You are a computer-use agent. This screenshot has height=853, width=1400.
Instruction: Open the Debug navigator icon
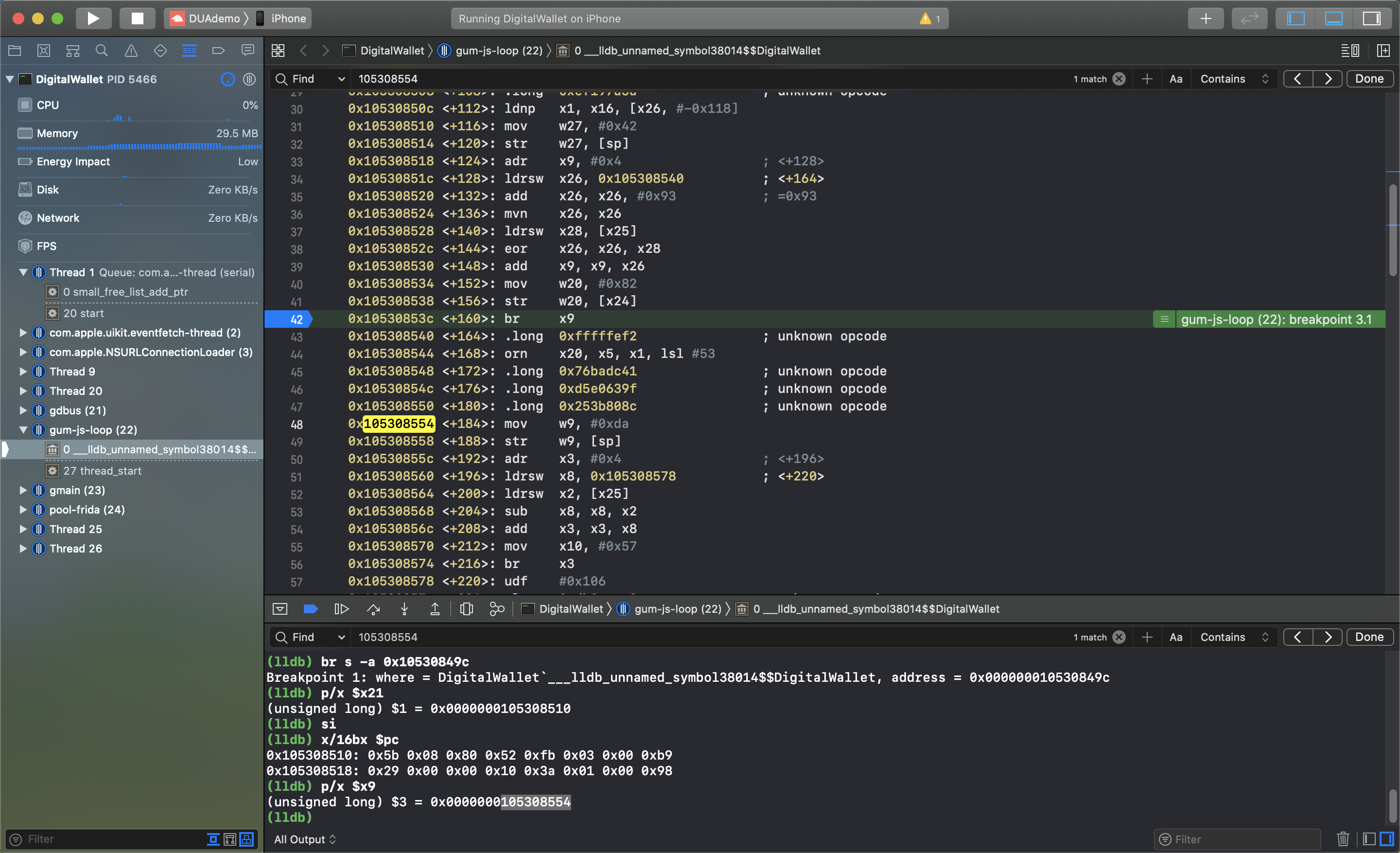189,51
